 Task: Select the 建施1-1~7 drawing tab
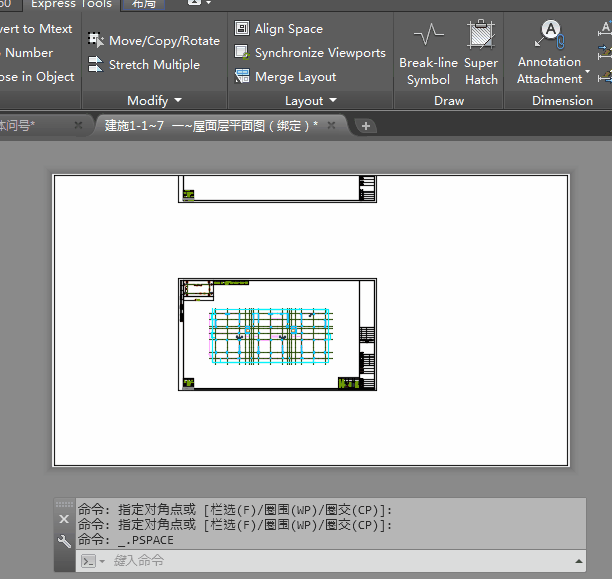pyautogui.click(x=210, y=126)
